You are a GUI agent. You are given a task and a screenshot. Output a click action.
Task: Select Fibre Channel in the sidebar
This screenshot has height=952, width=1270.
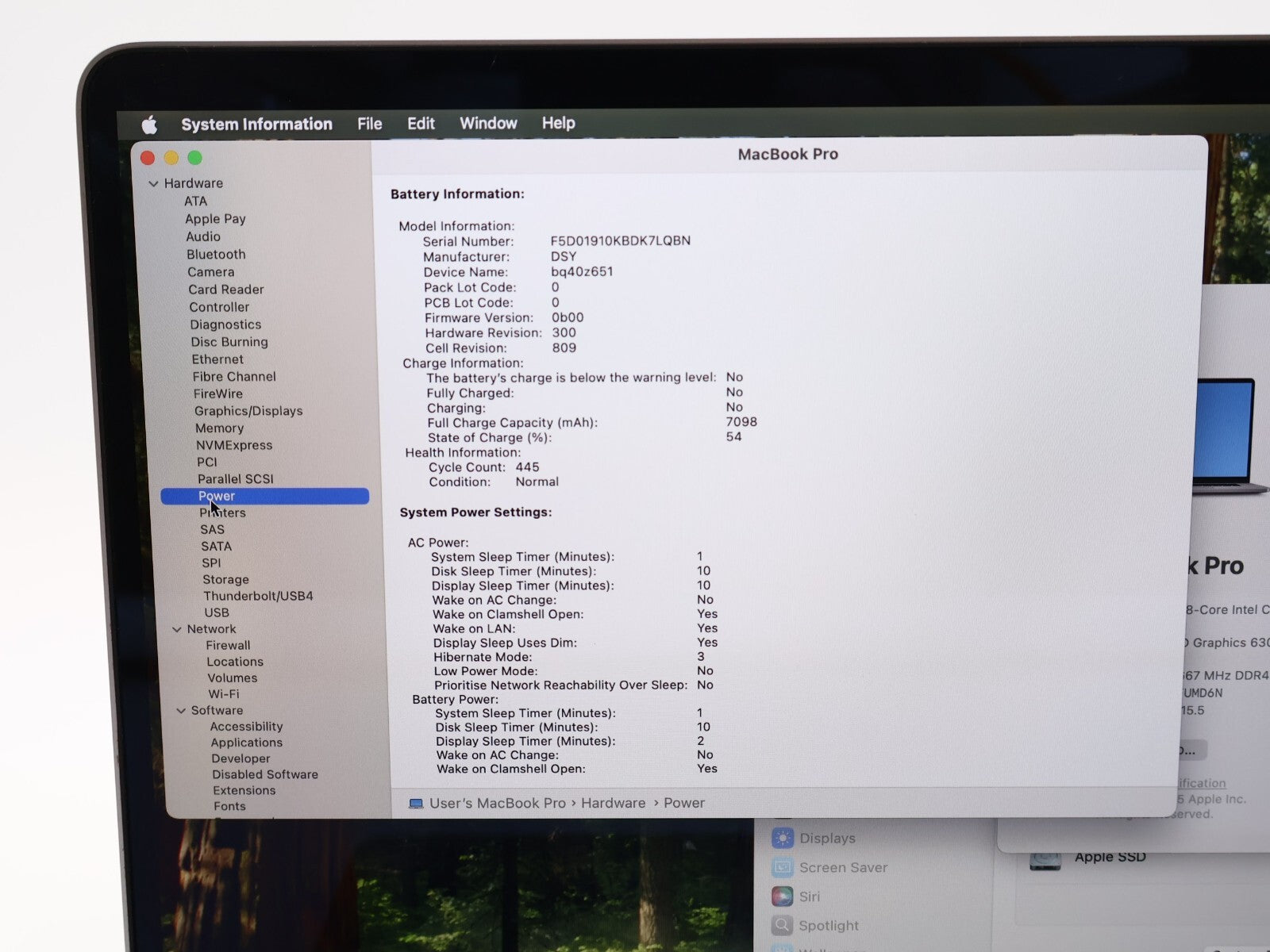(x=234, y=377)
